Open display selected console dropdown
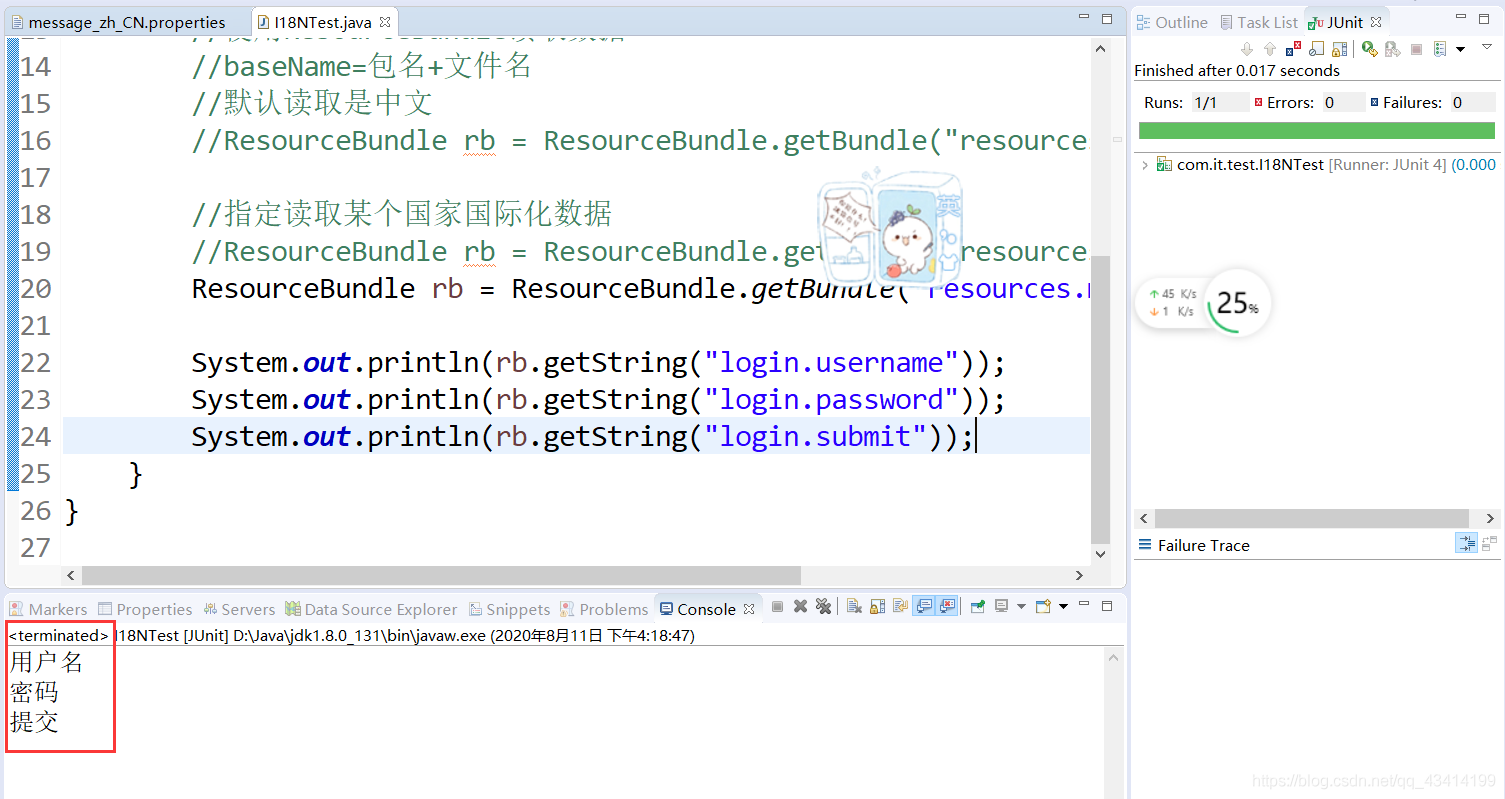Image resolution: width=1505 pixels, height=799 pixels. [1021, 606]
